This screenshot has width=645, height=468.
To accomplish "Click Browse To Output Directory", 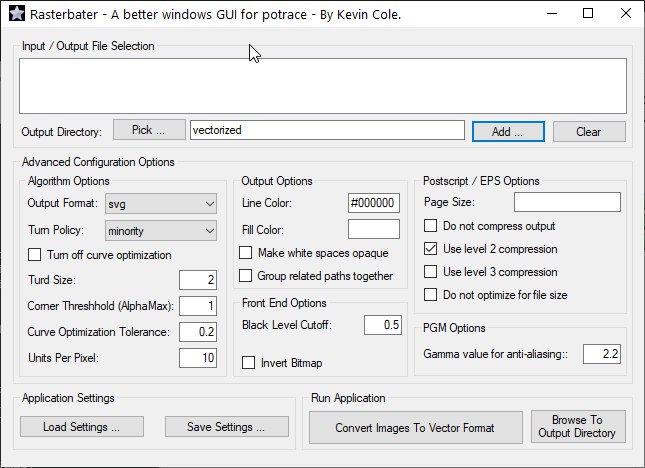I will (x=578, y=426).
